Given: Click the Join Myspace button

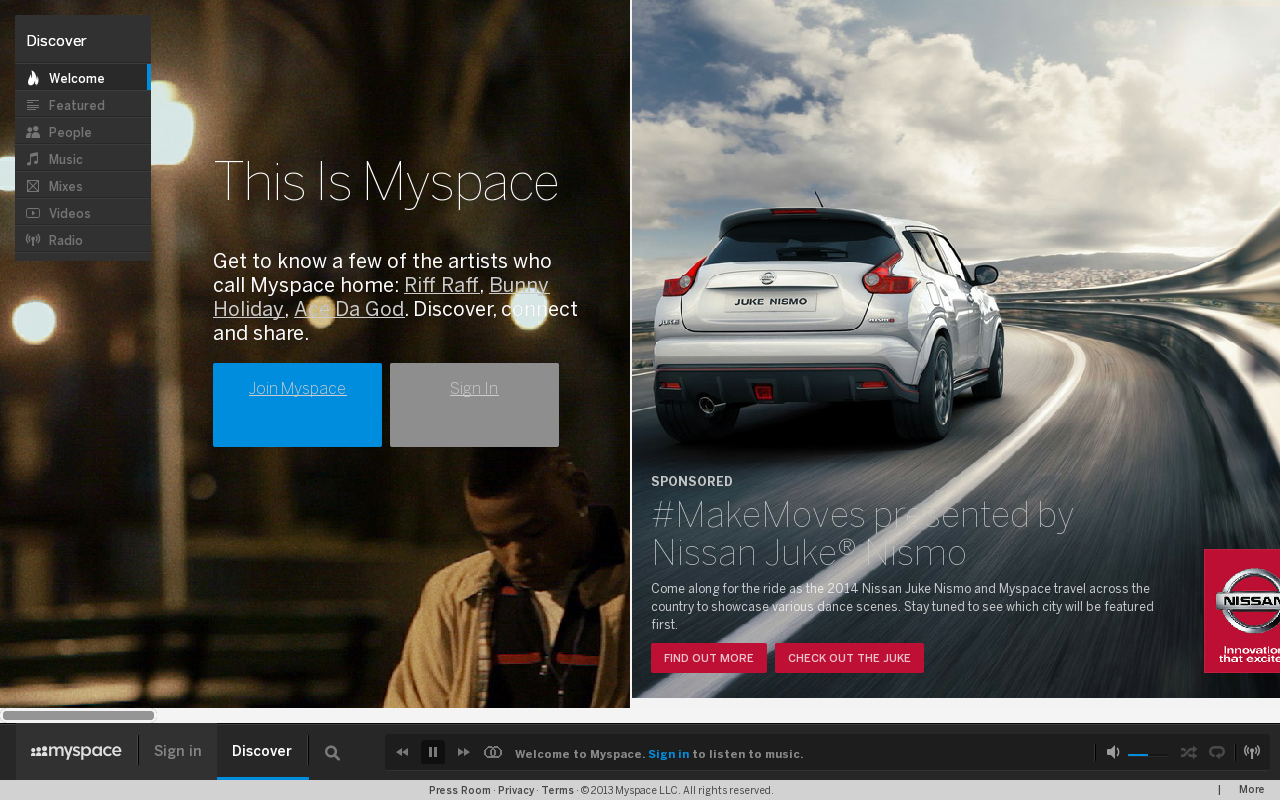Looking at the screenshot, I should [x=297, y=405].
